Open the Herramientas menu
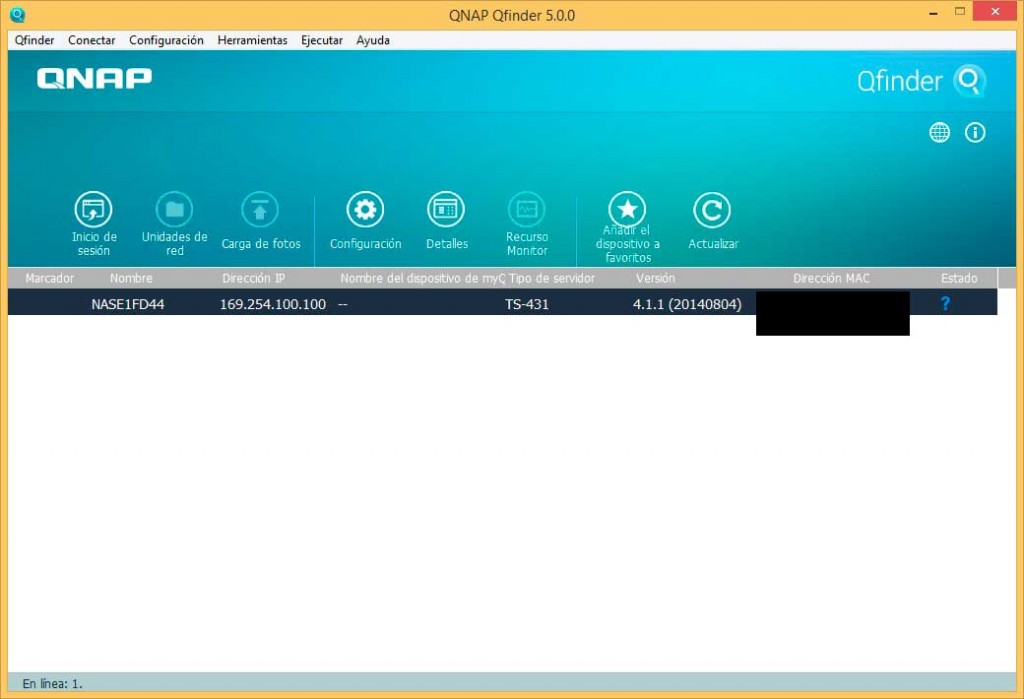The height and width of the screenshot is (699, 1024). pos(252,40)
